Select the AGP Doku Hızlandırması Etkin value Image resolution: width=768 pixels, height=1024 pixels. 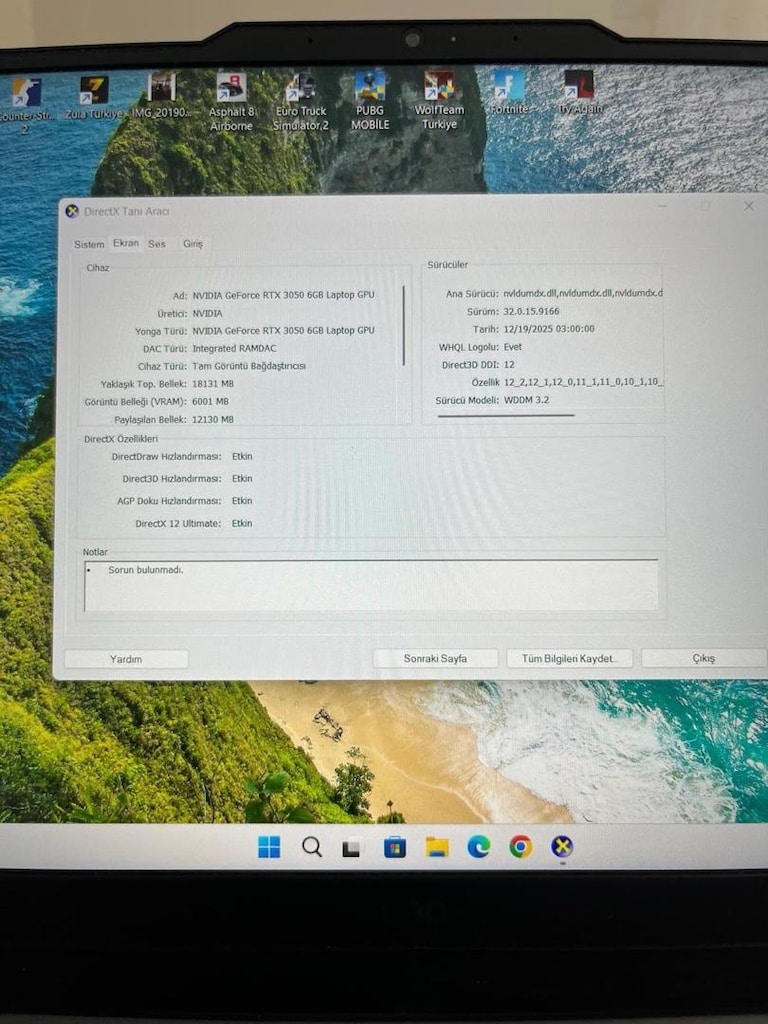pyautogui.click(x=242, y=501)
